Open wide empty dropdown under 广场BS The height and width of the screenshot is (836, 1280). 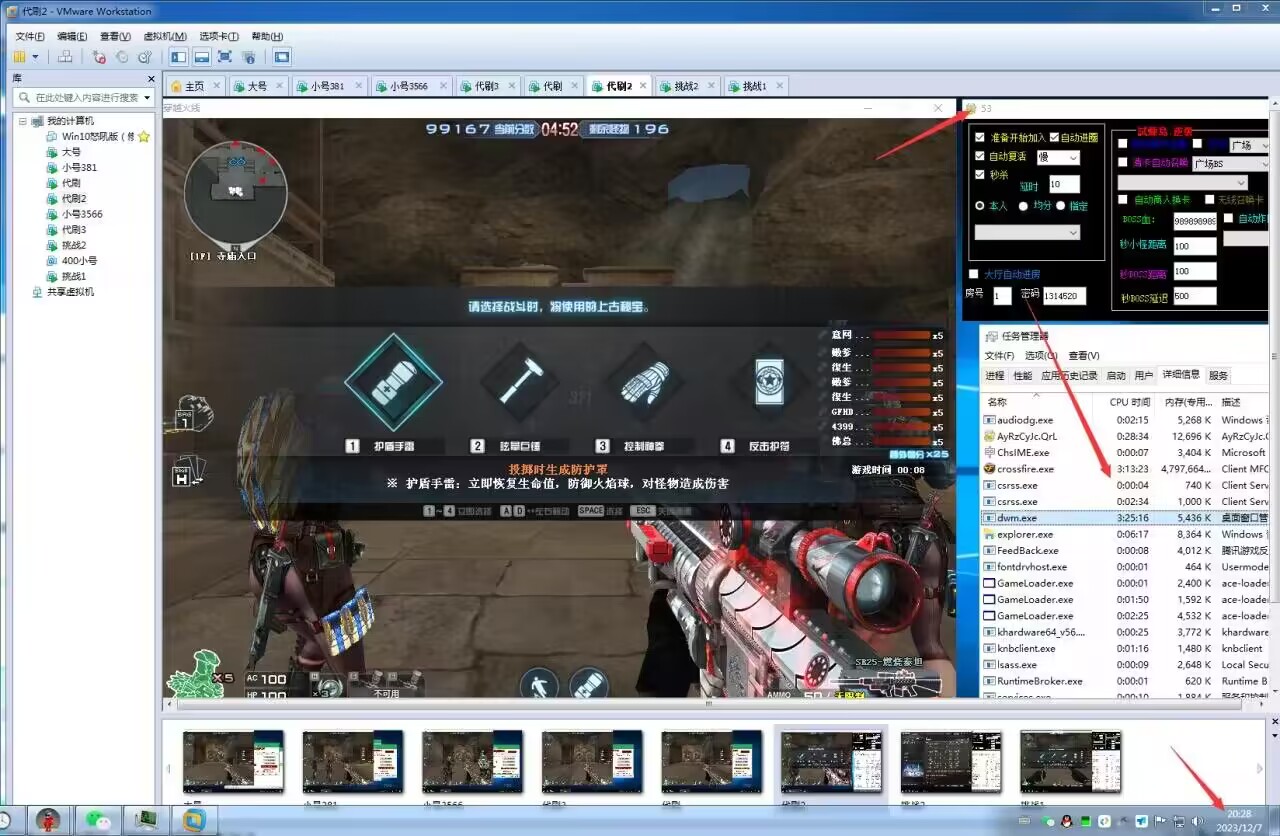click(1183, 183)
